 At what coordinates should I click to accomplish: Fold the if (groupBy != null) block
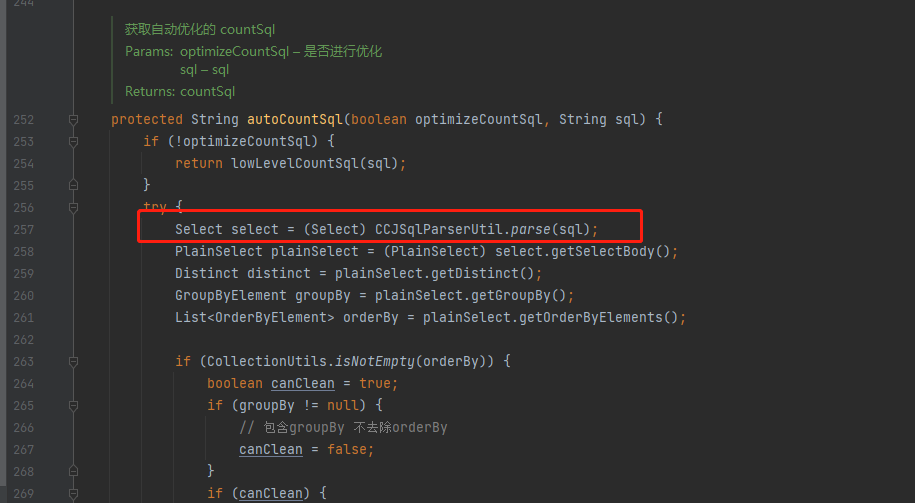point(74,406)
